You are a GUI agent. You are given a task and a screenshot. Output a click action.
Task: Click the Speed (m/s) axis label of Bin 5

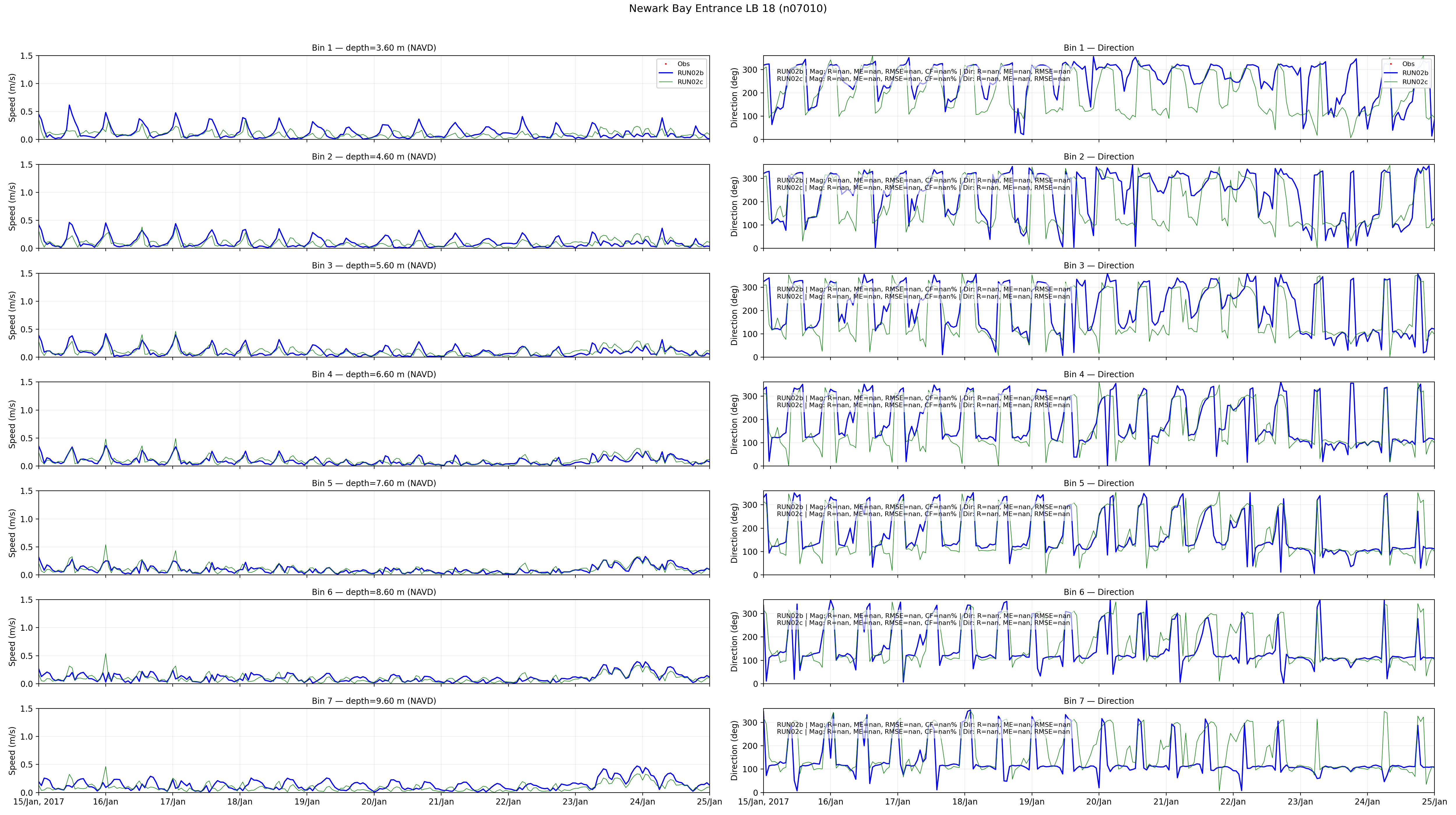tap(13, 533)
